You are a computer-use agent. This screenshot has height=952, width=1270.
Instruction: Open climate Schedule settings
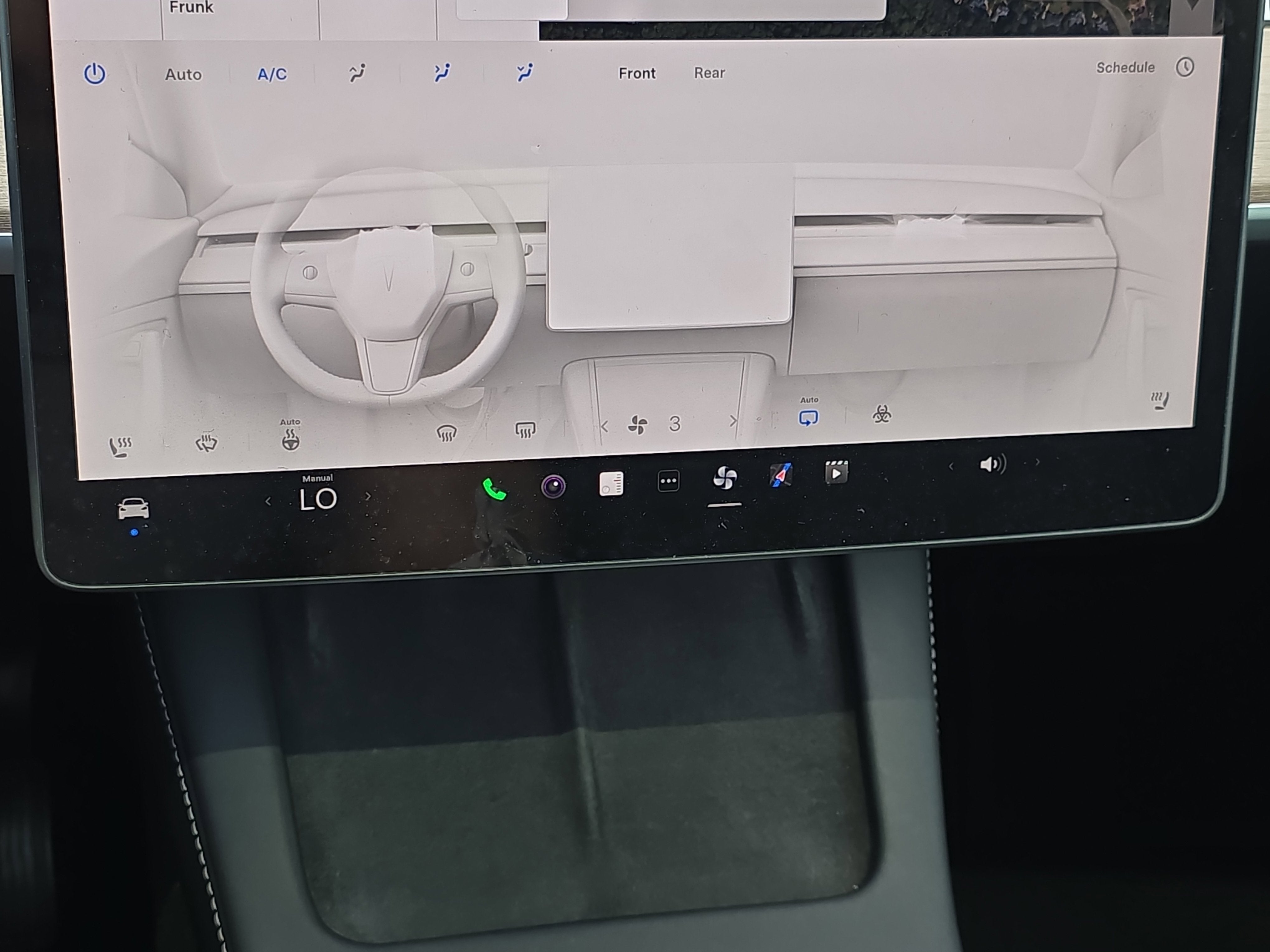tap(1125, 68)
